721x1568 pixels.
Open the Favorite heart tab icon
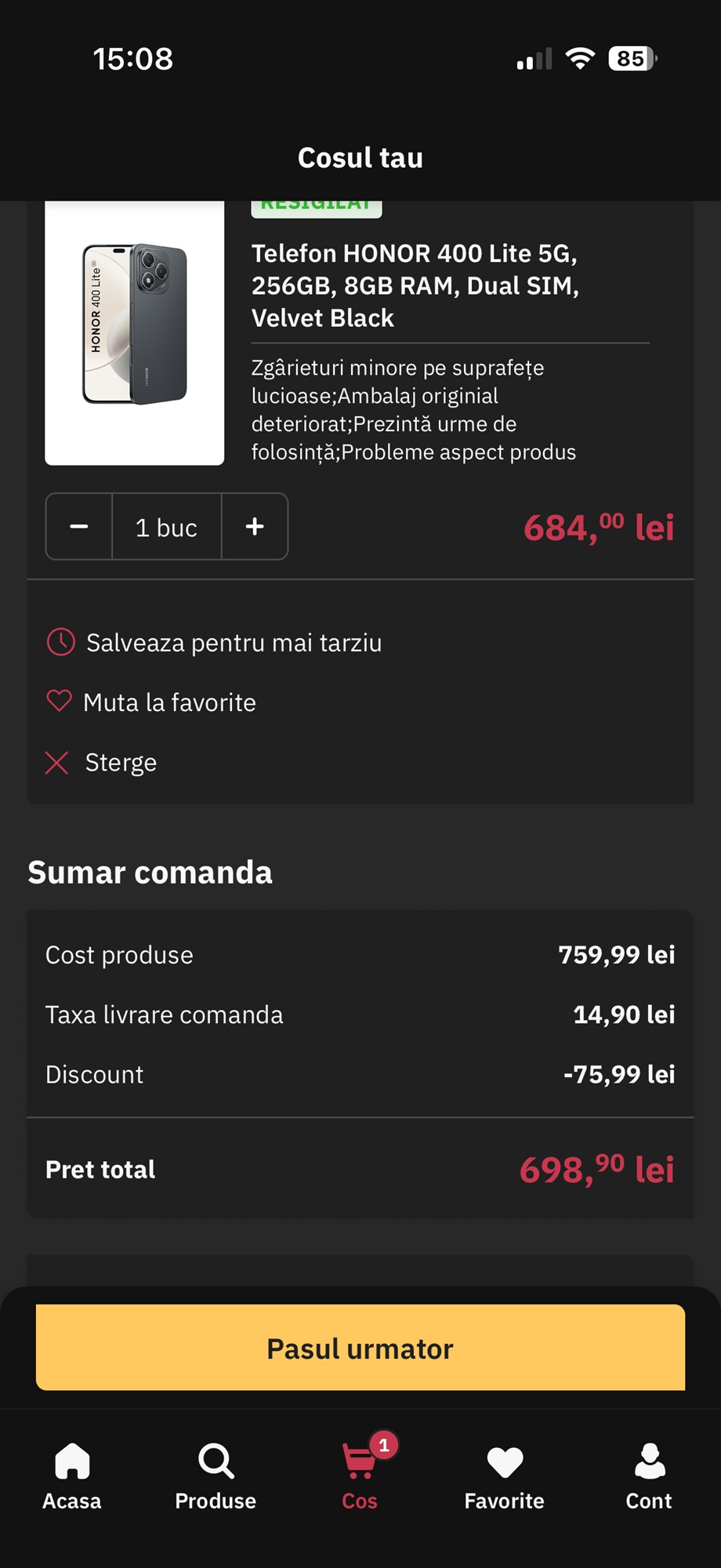click(504, 1461)
